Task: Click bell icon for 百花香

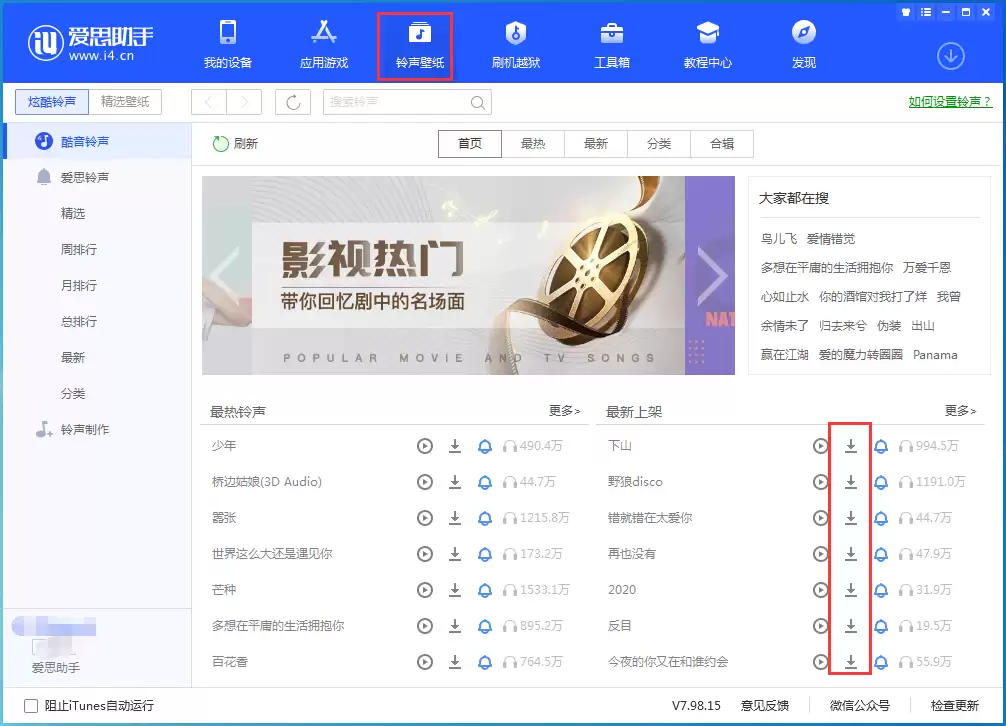Action: pyautogui.click(x=485, y=662)
